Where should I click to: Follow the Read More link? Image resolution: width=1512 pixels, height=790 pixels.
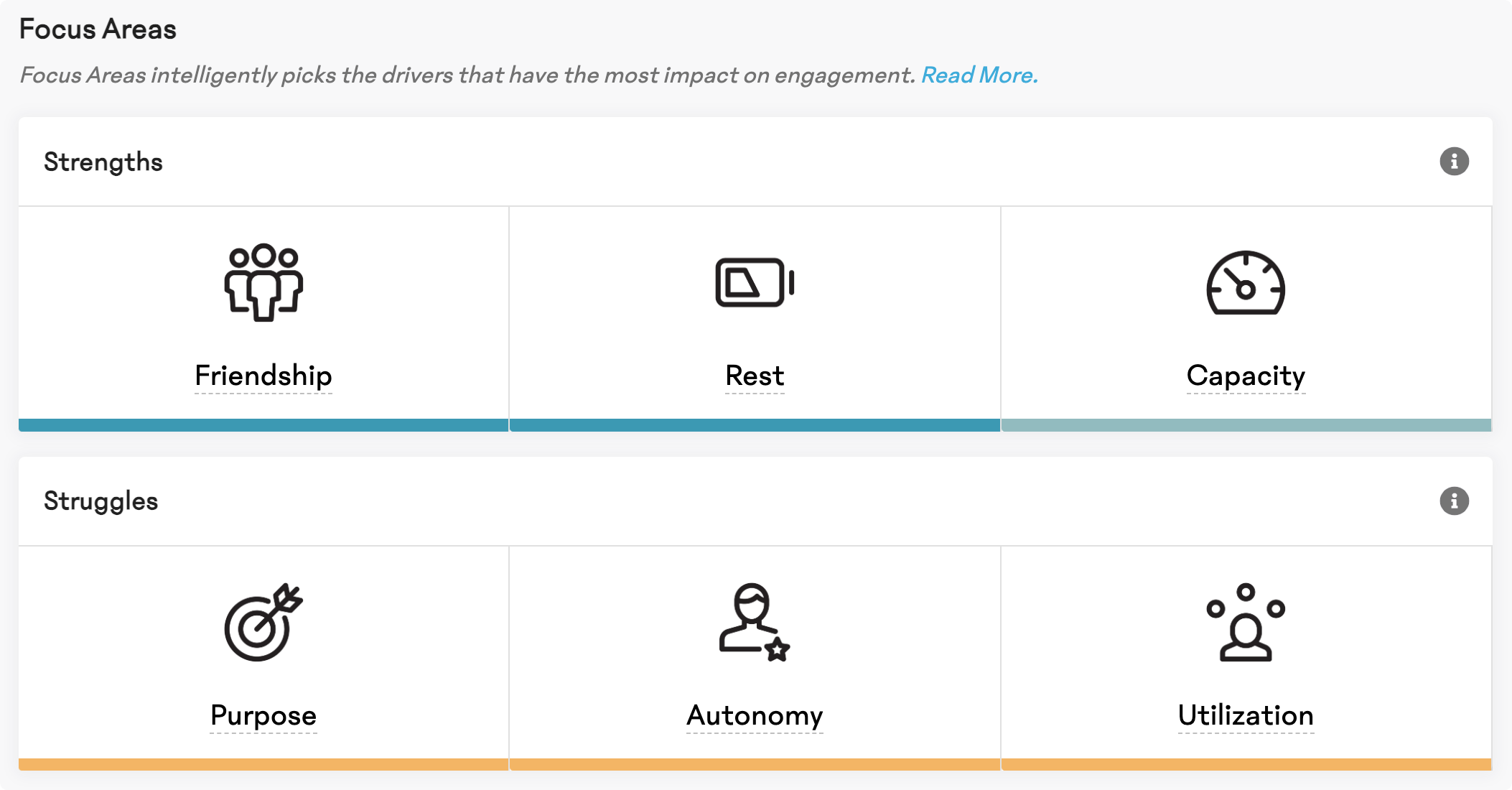tap(979, 75)
